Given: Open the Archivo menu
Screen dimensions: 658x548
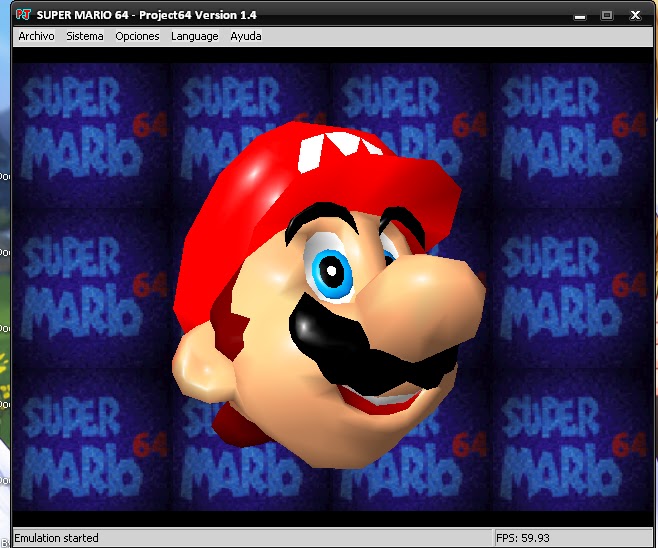Looking at the screenshot, I should (36, 36).
